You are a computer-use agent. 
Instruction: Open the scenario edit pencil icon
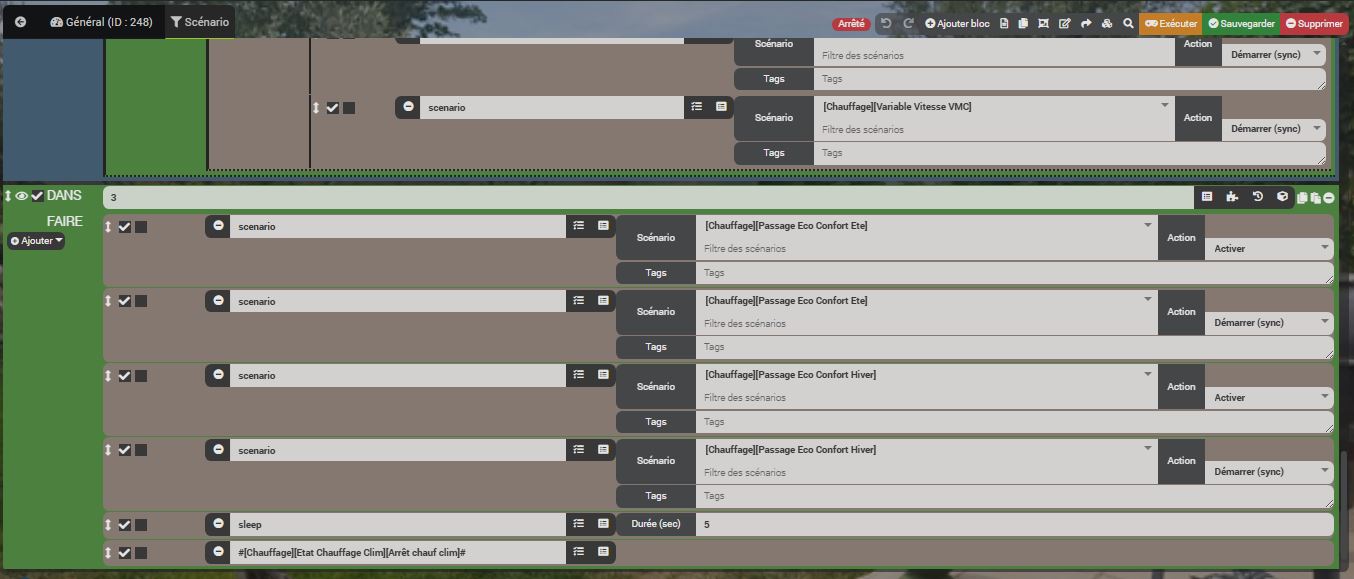(x=1065, y=23)
